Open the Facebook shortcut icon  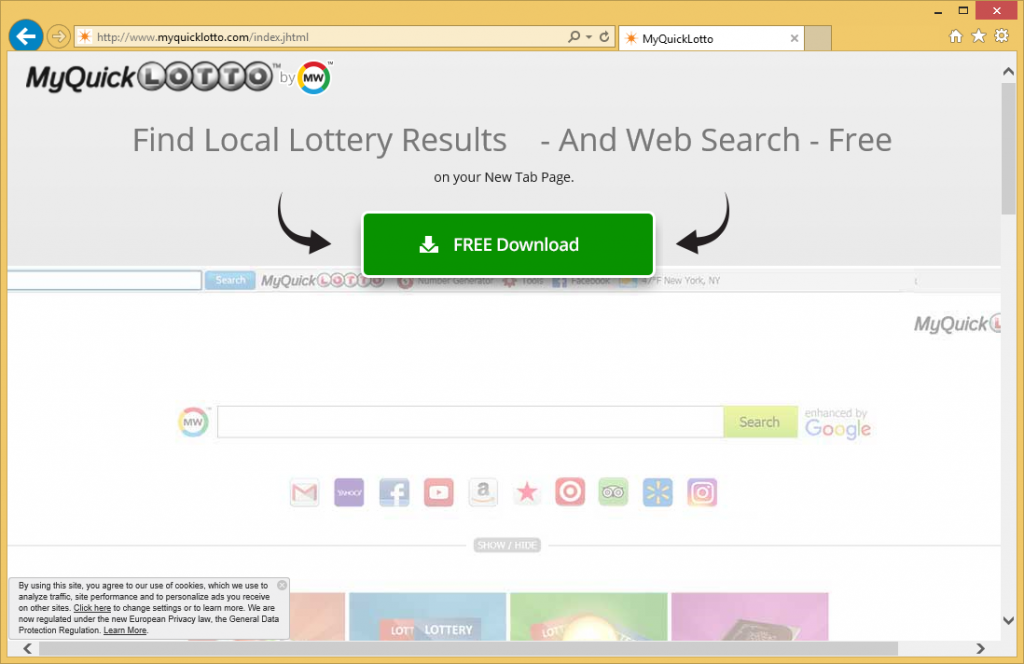(394, 492)
